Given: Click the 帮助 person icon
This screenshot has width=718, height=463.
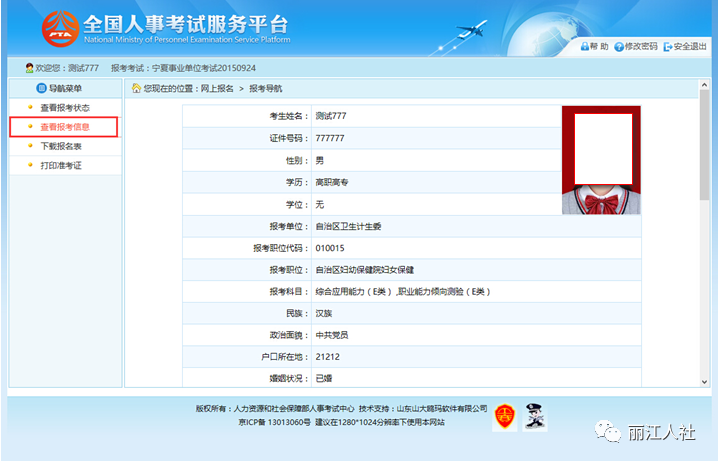Looking at the screenshot, I should tap(585, 46).
